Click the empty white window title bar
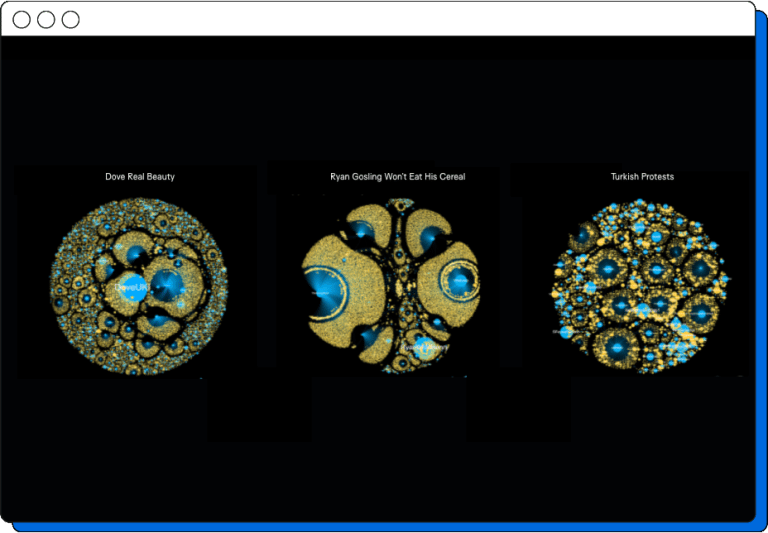The height and width of the screenshot is (533, 768). point(400,20)
